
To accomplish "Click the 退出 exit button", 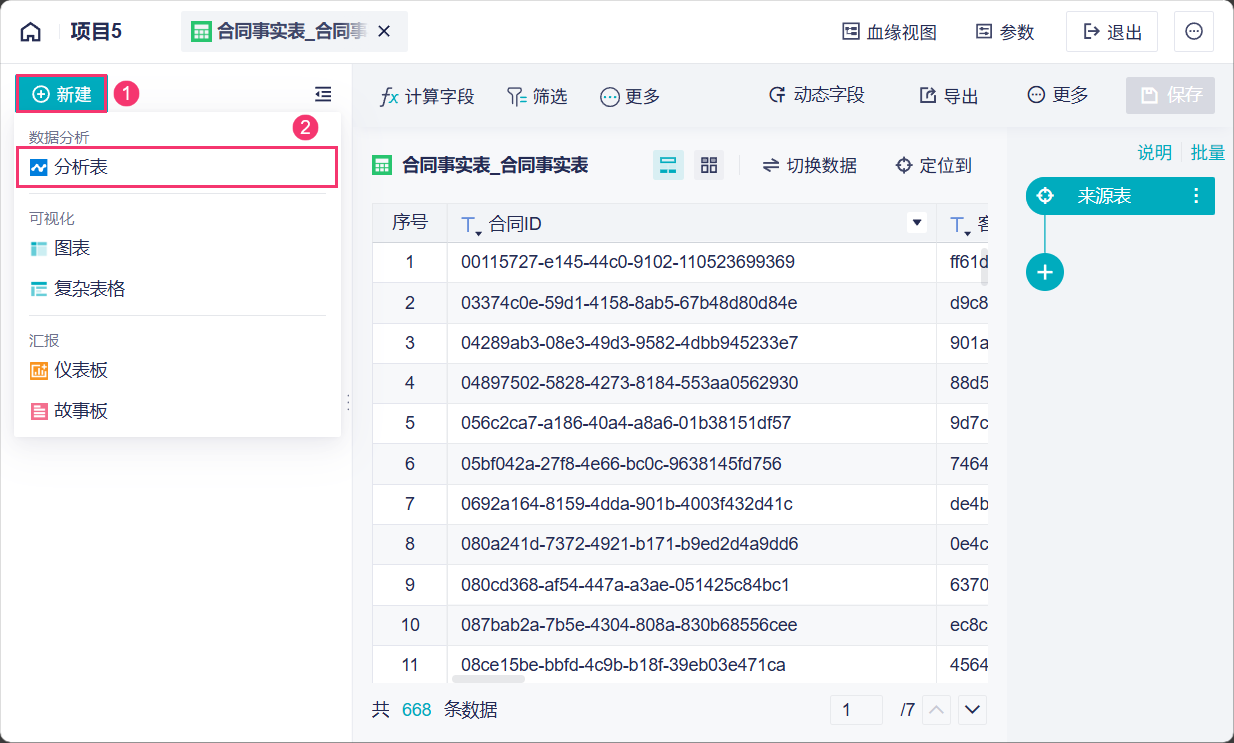I will pos(1112,32).
